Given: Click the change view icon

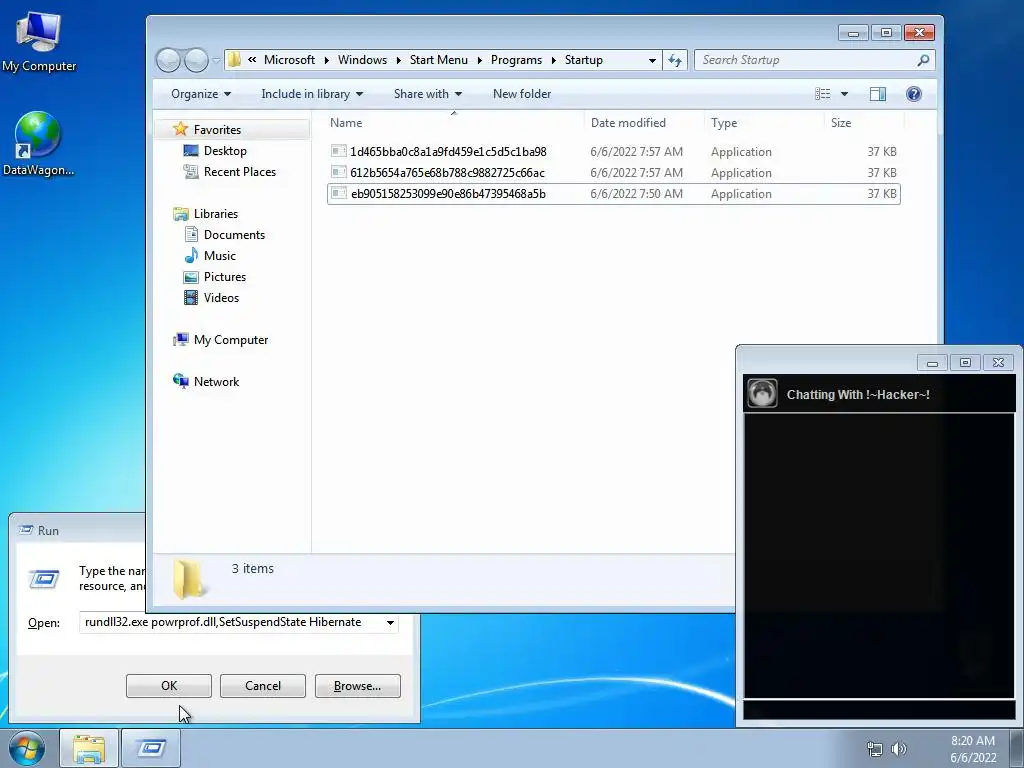Looking at the screenshot, I should point(823,94).
